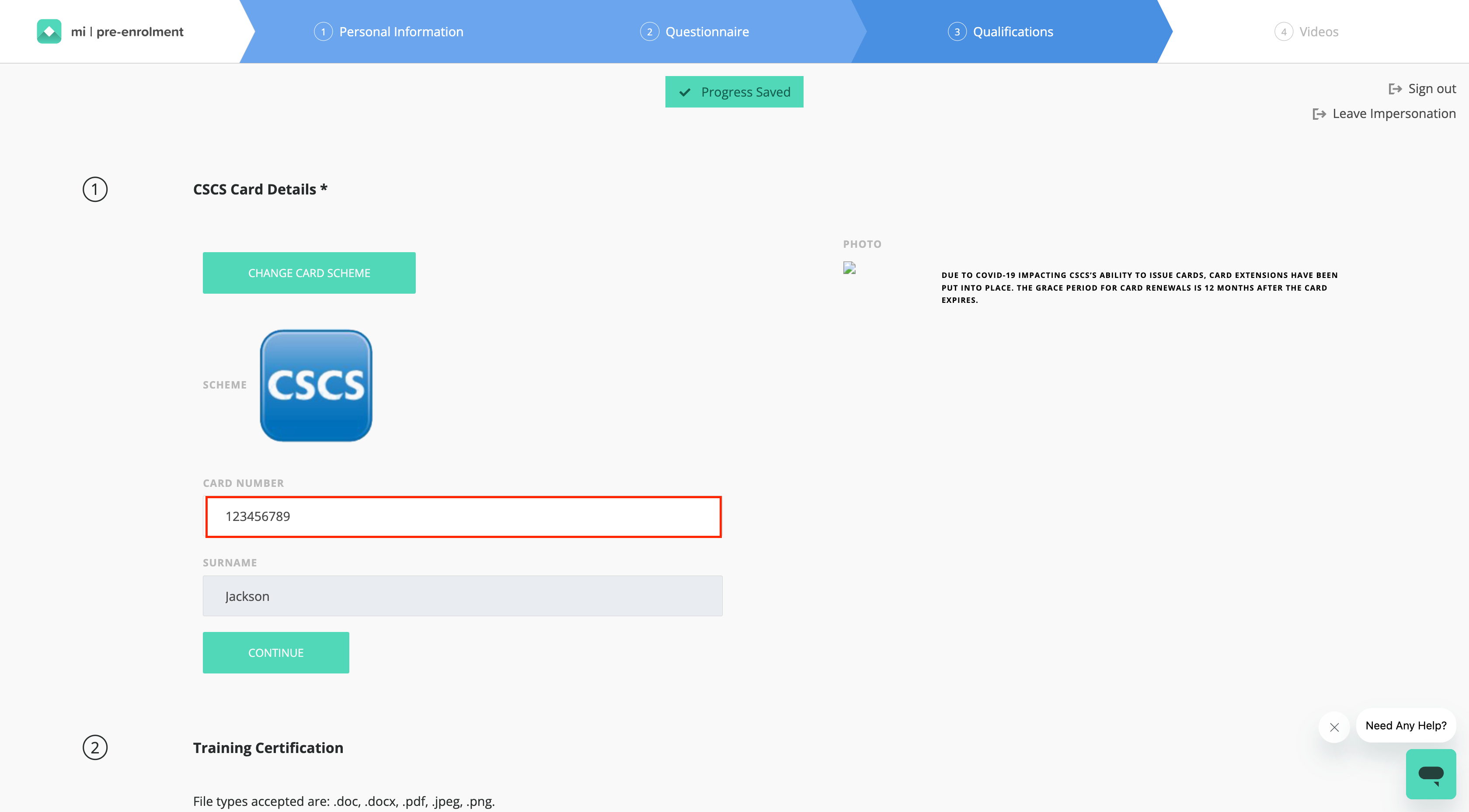
Task: Click the step 1 circle number icon
Action: coord(95,189)
